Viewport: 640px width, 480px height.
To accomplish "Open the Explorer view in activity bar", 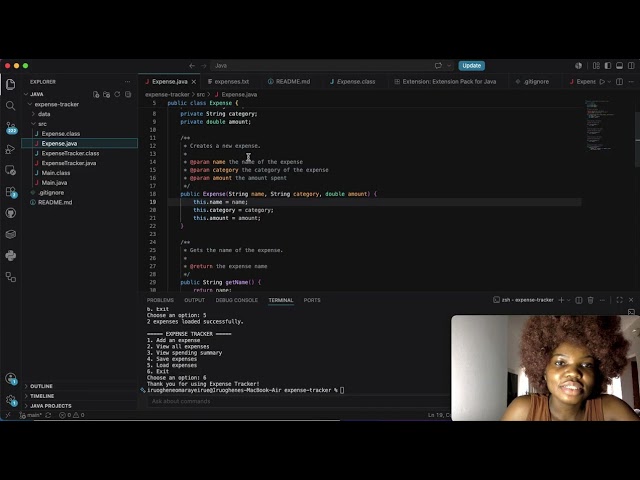I will (11, 84).
